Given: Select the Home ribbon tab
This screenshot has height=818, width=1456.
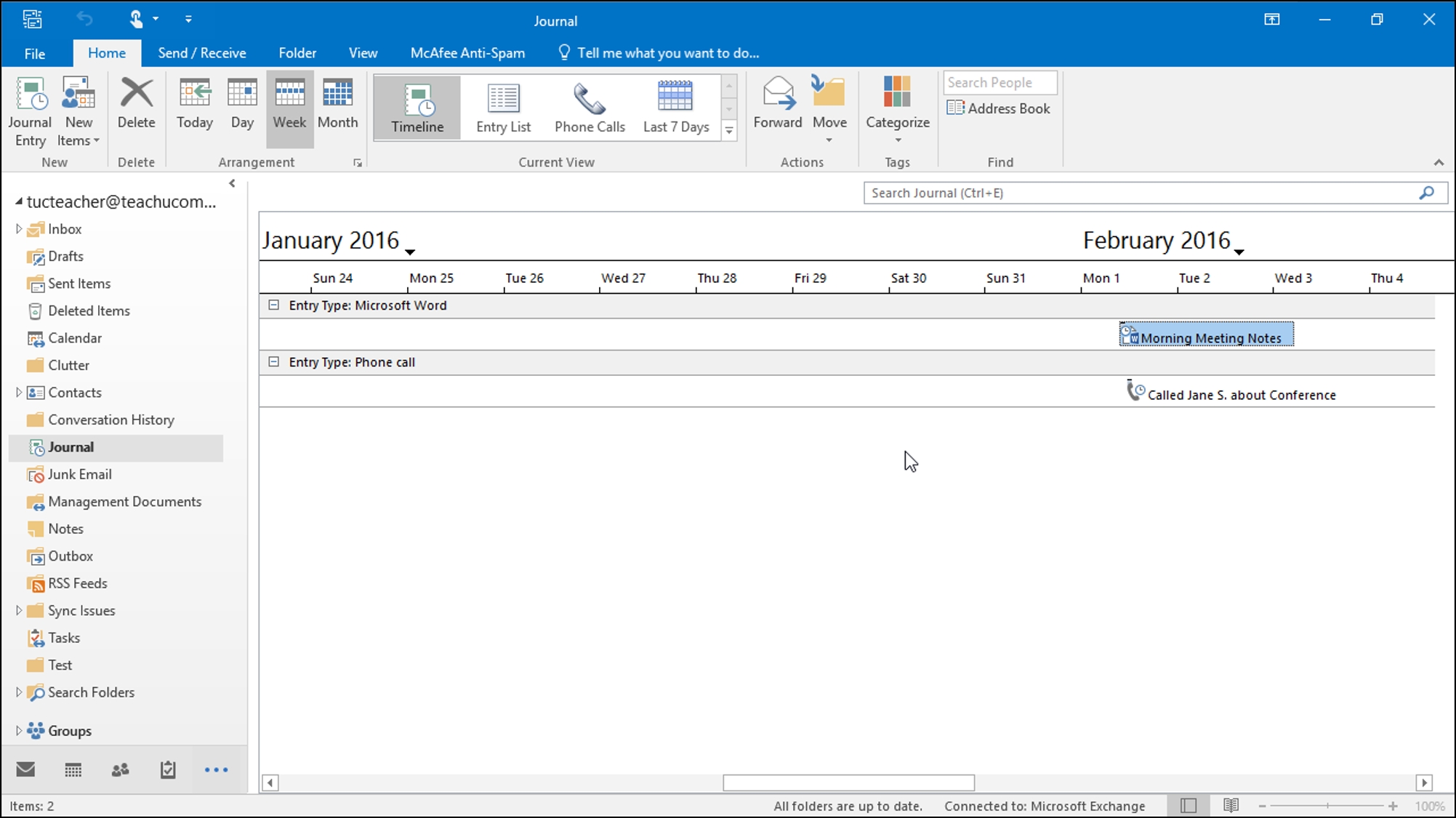Looking at the screenshot, I should [106, 53].
